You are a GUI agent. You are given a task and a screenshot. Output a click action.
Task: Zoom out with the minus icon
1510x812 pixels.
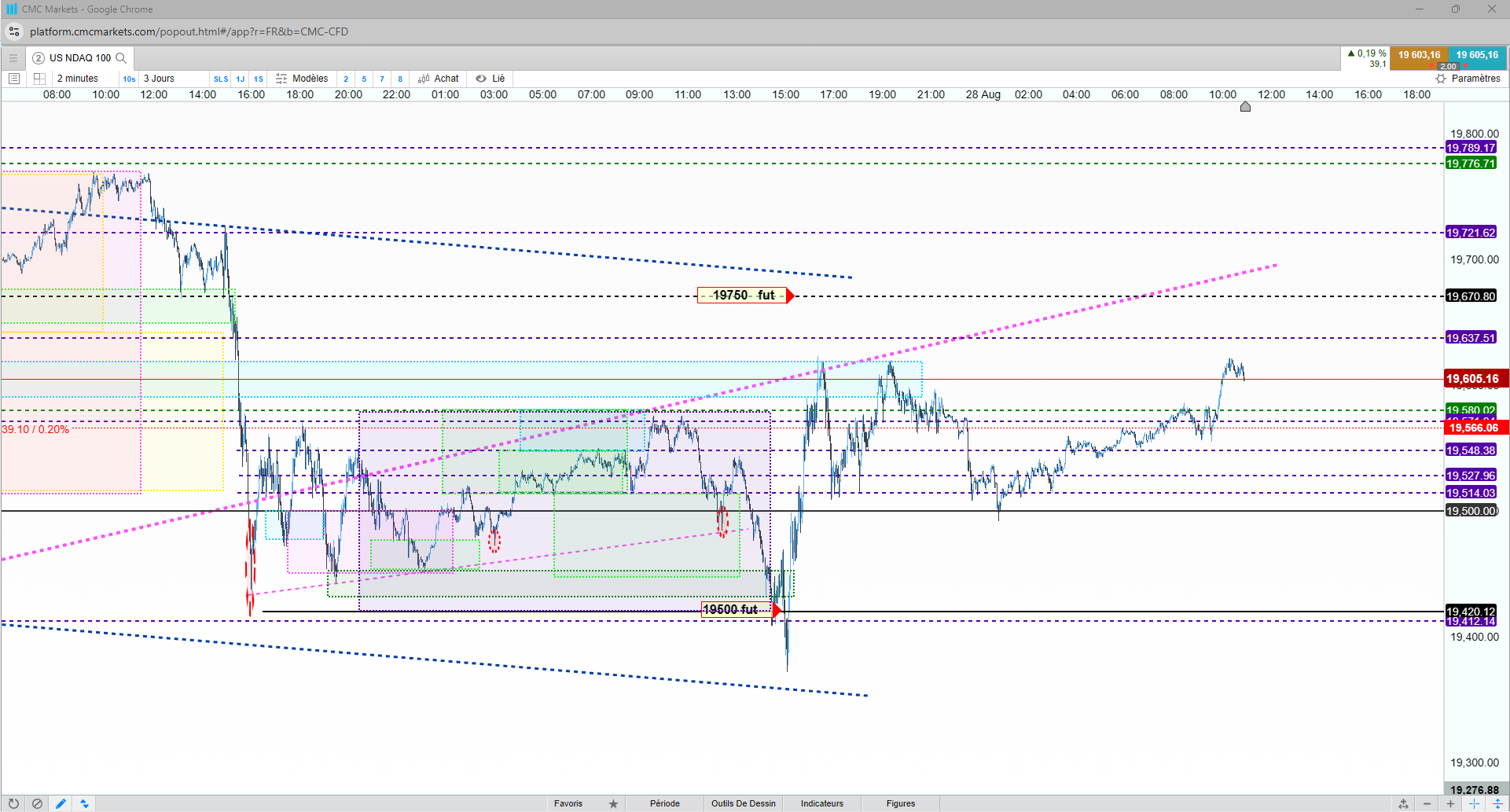tap(1427, 803)
